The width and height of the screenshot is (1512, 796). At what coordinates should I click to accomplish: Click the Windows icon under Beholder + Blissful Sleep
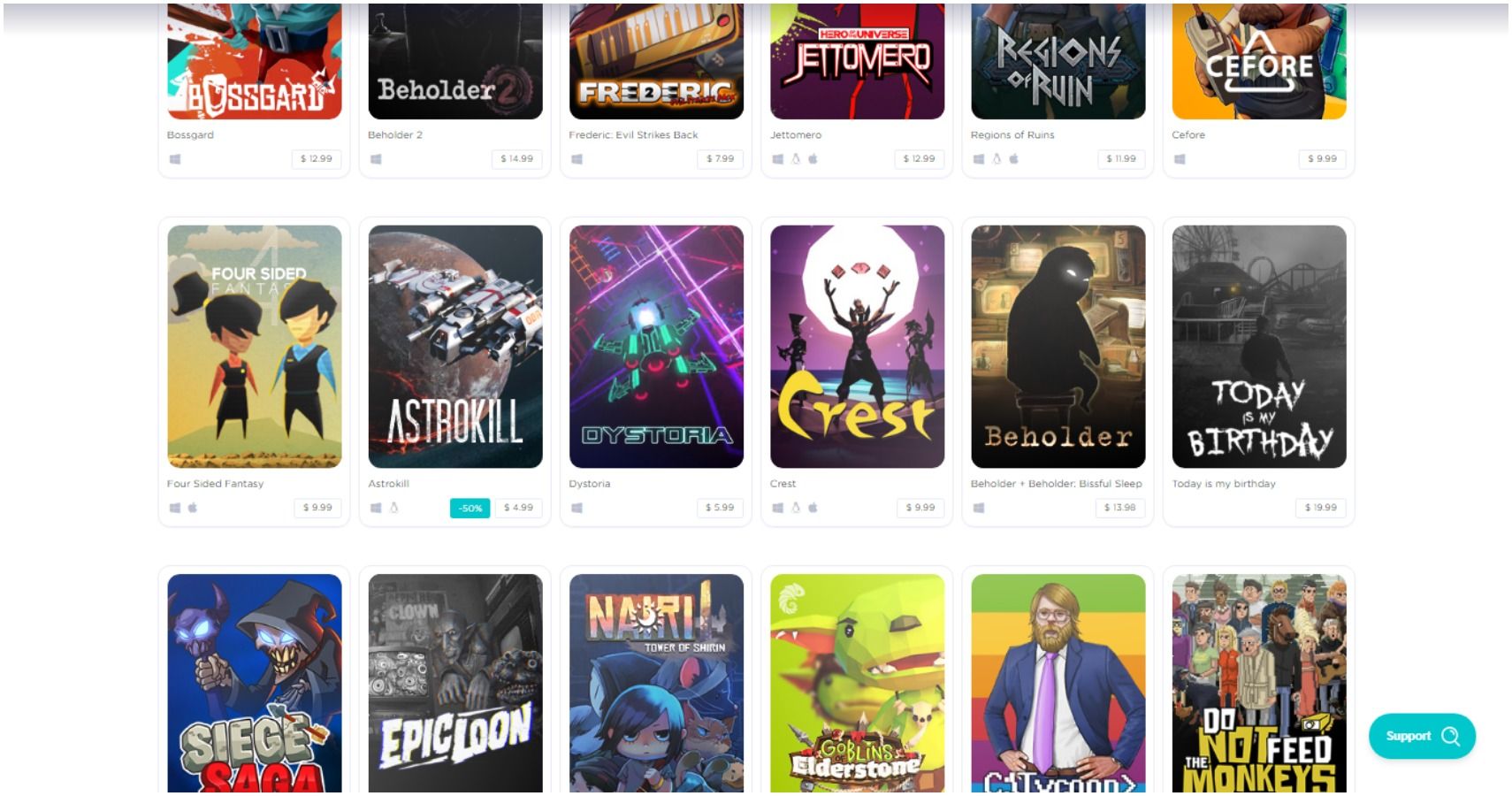pyautogui.click(x=979, y=508)
